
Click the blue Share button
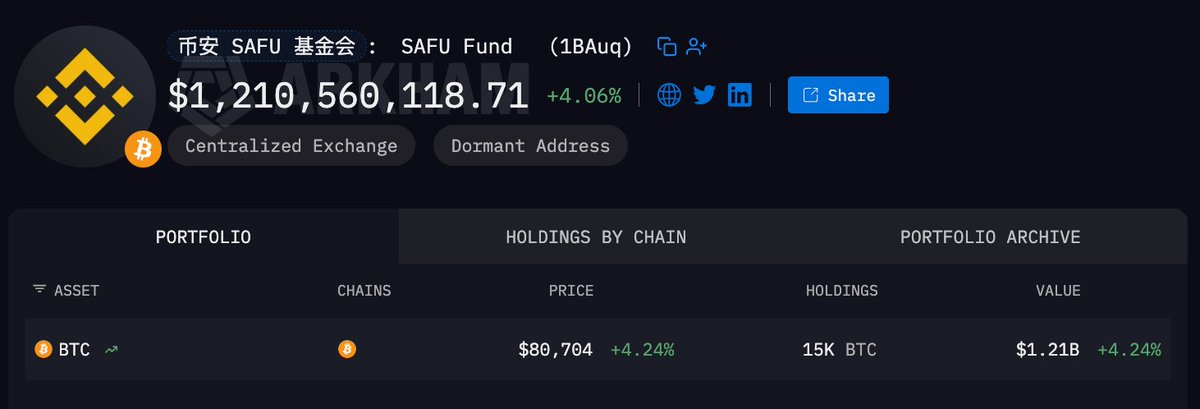838,95
